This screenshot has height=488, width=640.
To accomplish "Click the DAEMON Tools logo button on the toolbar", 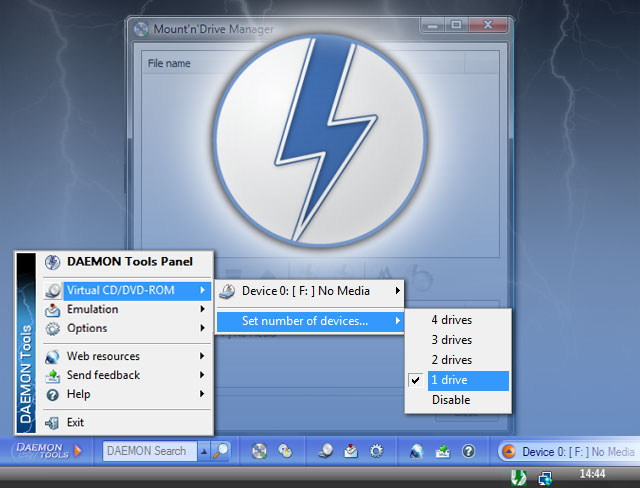I will (48, 451).
